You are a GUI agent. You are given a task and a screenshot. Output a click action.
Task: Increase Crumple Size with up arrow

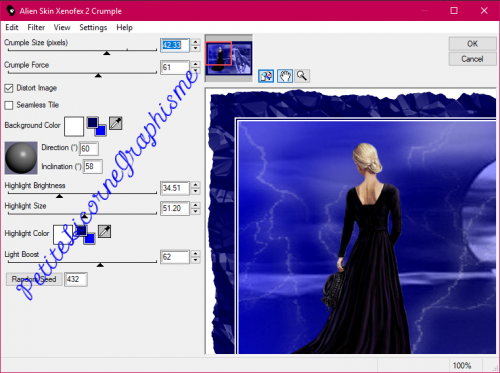click(x=196, y=42)
